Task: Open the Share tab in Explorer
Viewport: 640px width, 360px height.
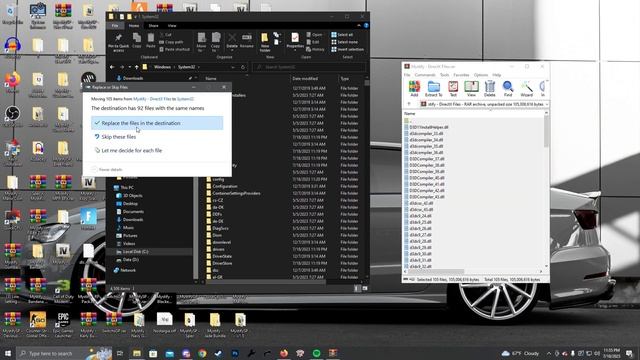Action: [x=153, y=26]
